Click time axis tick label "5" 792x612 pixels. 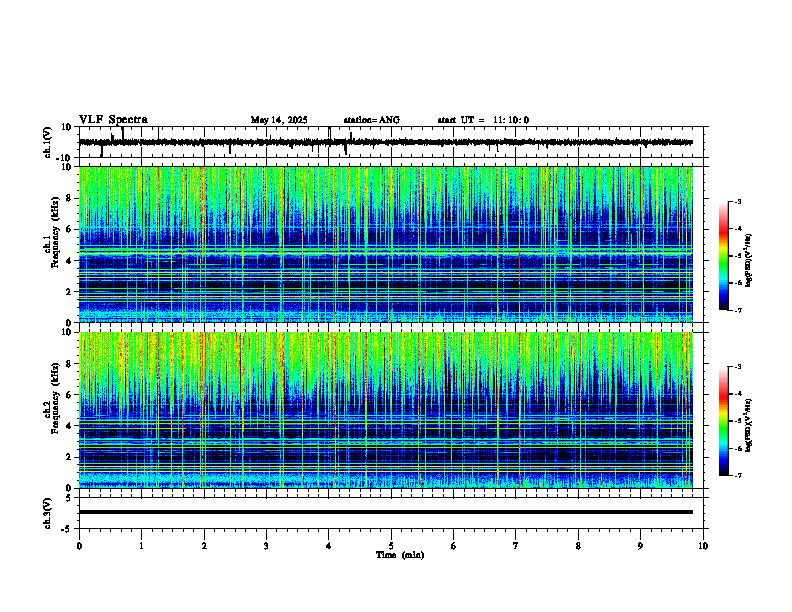tap(391, 546)
